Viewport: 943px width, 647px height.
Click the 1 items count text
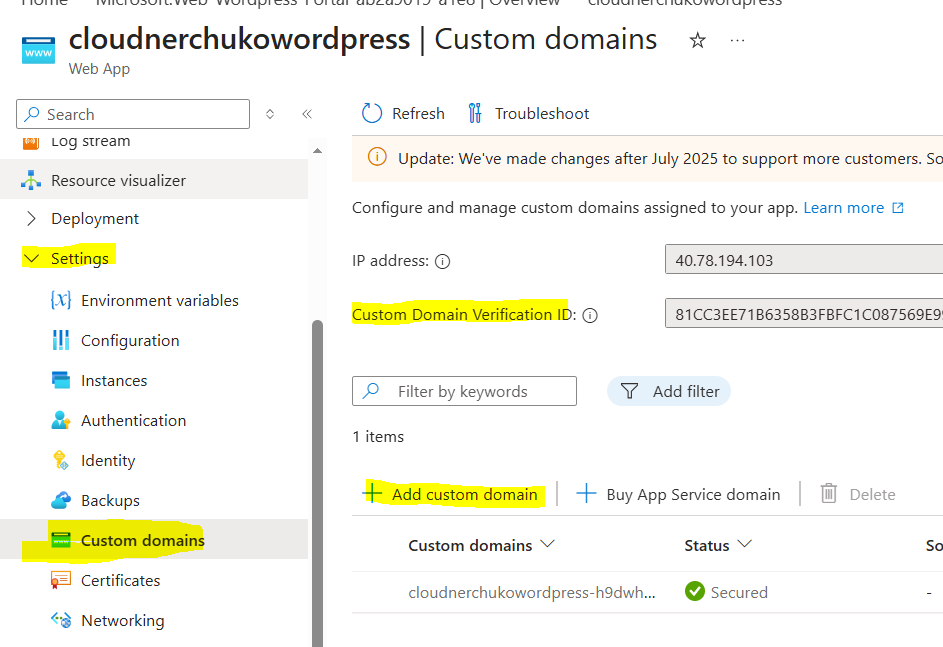[x=378, y=437]
